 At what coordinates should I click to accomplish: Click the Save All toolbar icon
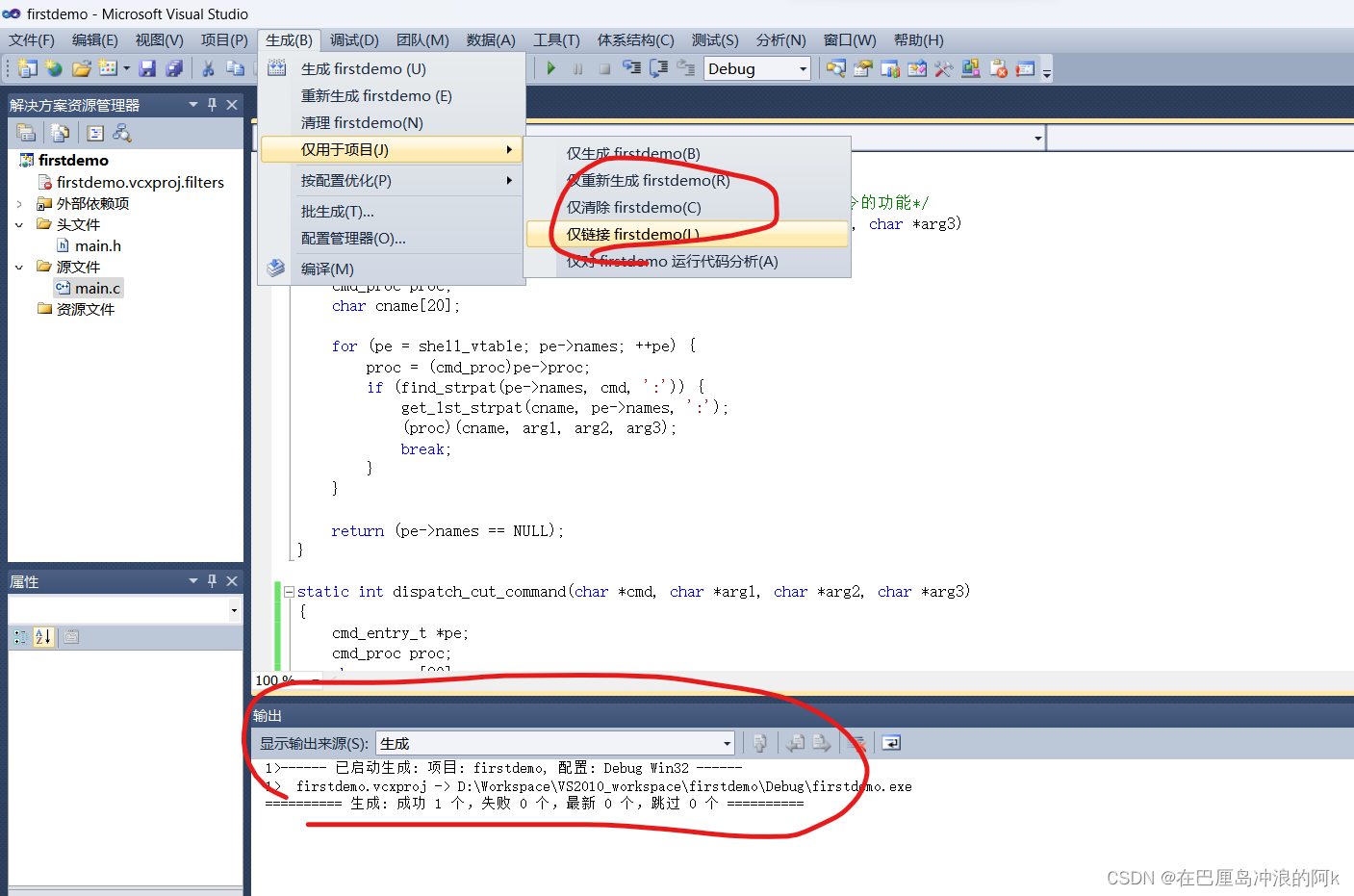coord(174,68)
